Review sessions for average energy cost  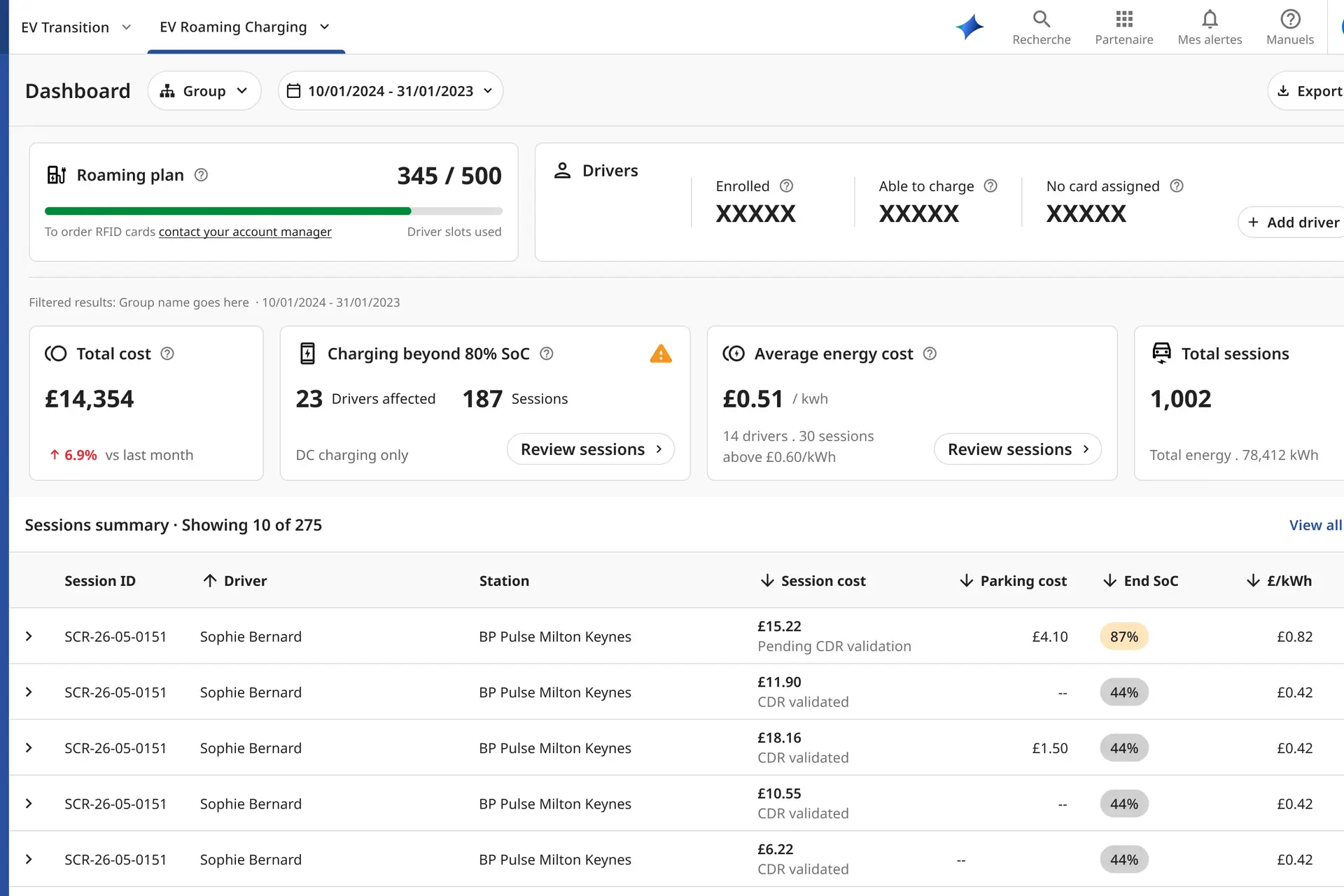click(x=1018, y=449)
